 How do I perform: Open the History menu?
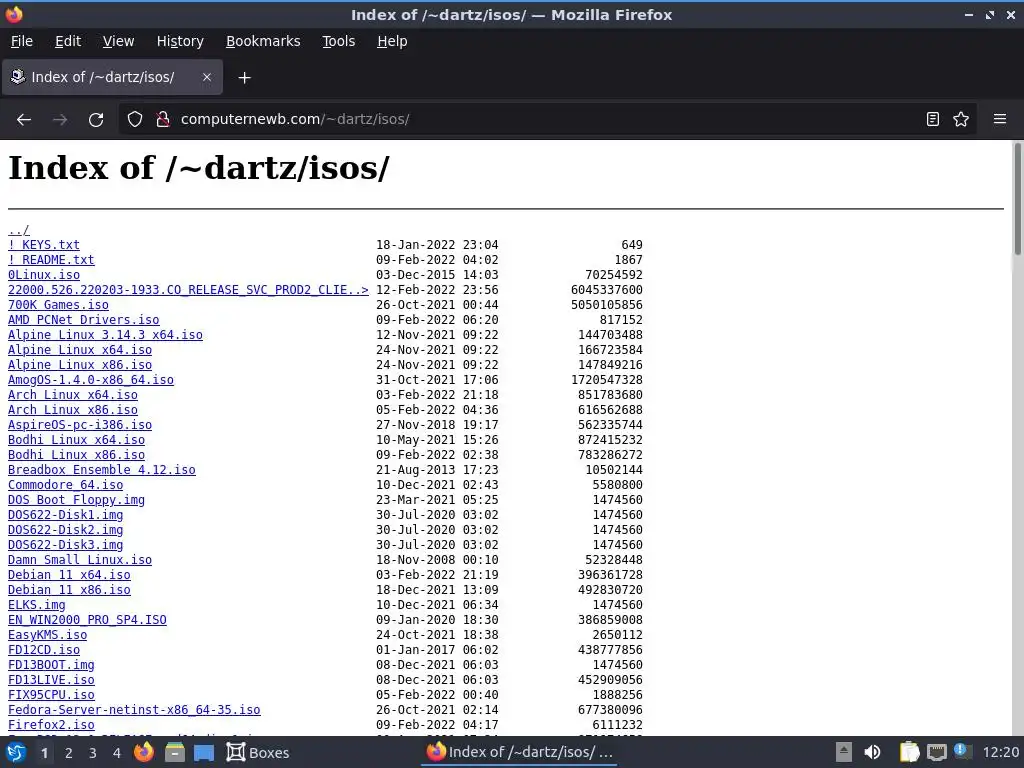(x=180, y=41)
